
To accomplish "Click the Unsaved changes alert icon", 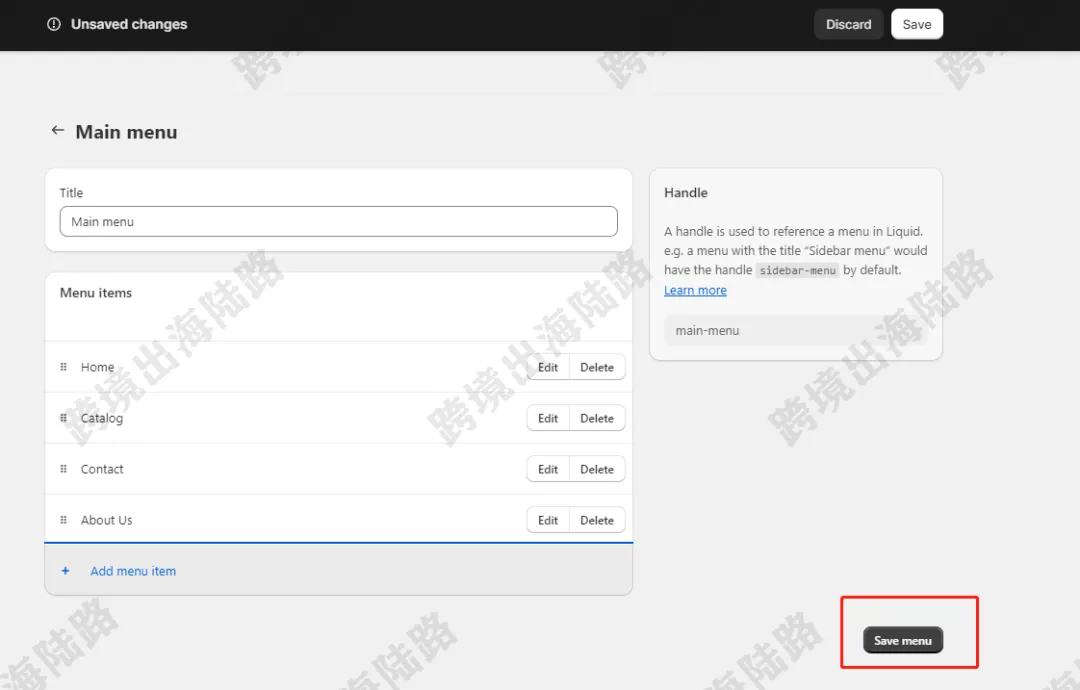I will tap(54, 24).
